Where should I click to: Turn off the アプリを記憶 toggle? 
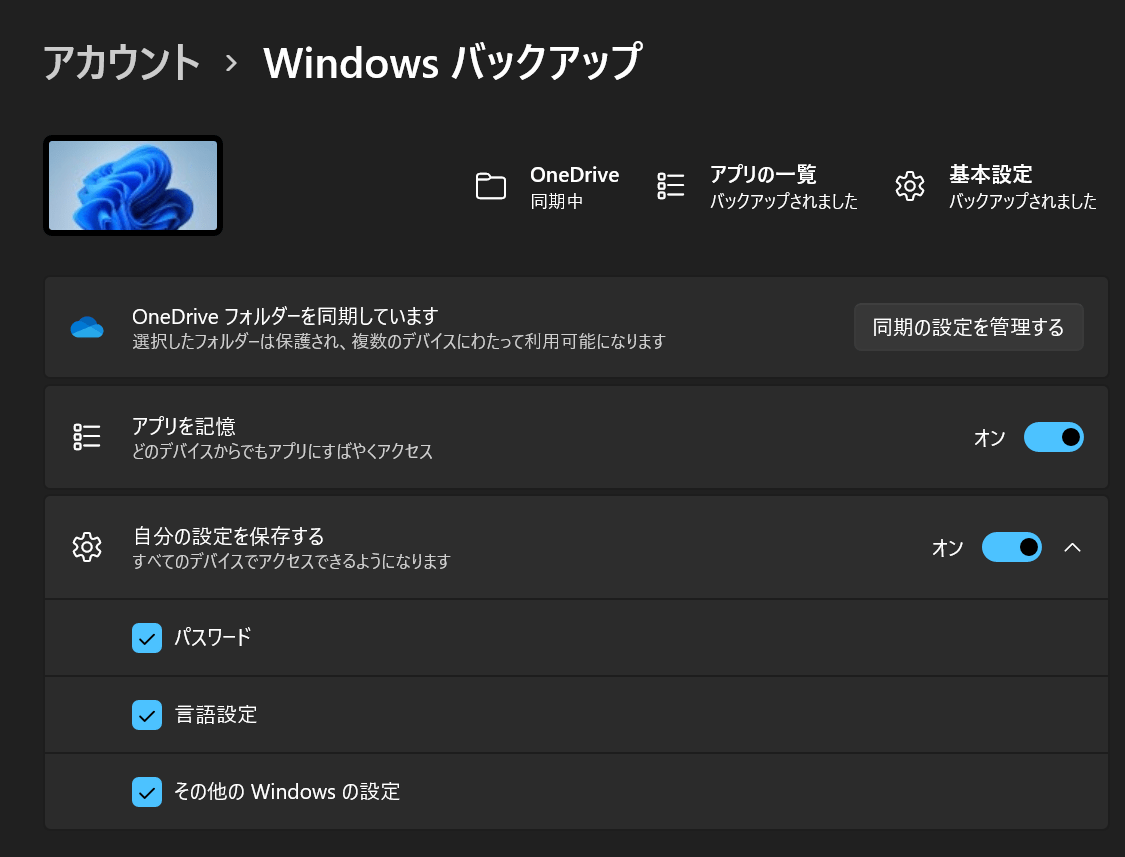click(x=1053, y=437)
